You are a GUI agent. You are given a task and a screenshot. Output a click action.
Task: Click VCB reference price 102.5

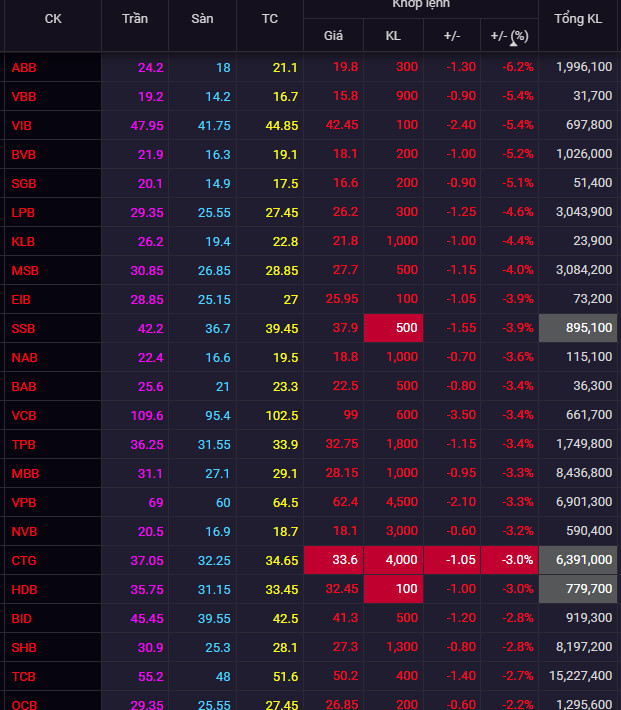[282, 416]
